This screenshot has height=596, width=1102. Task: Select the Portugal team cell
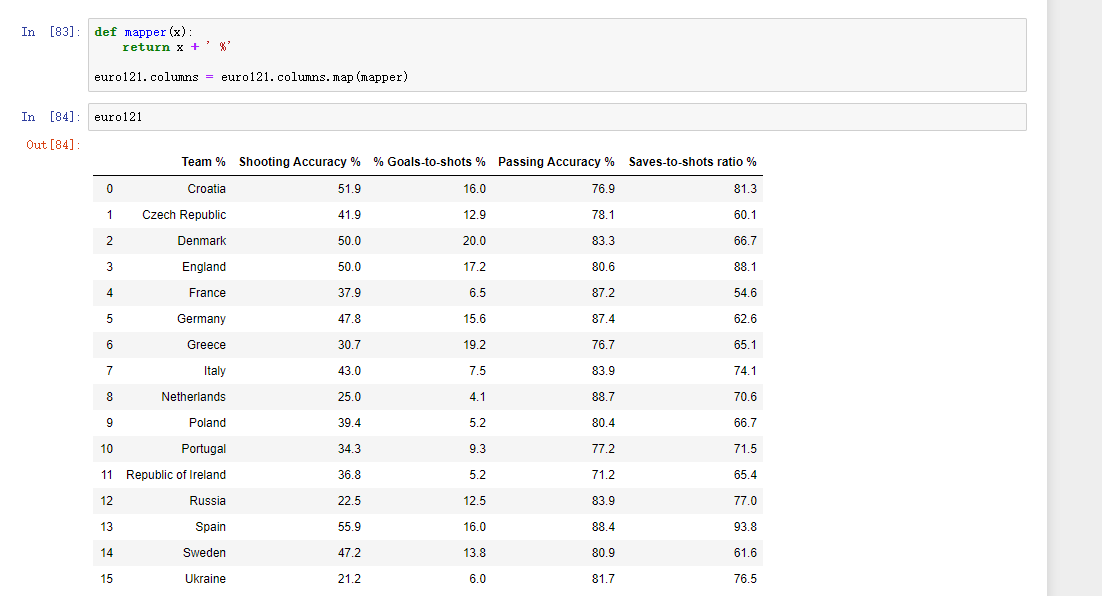point(204,449)
